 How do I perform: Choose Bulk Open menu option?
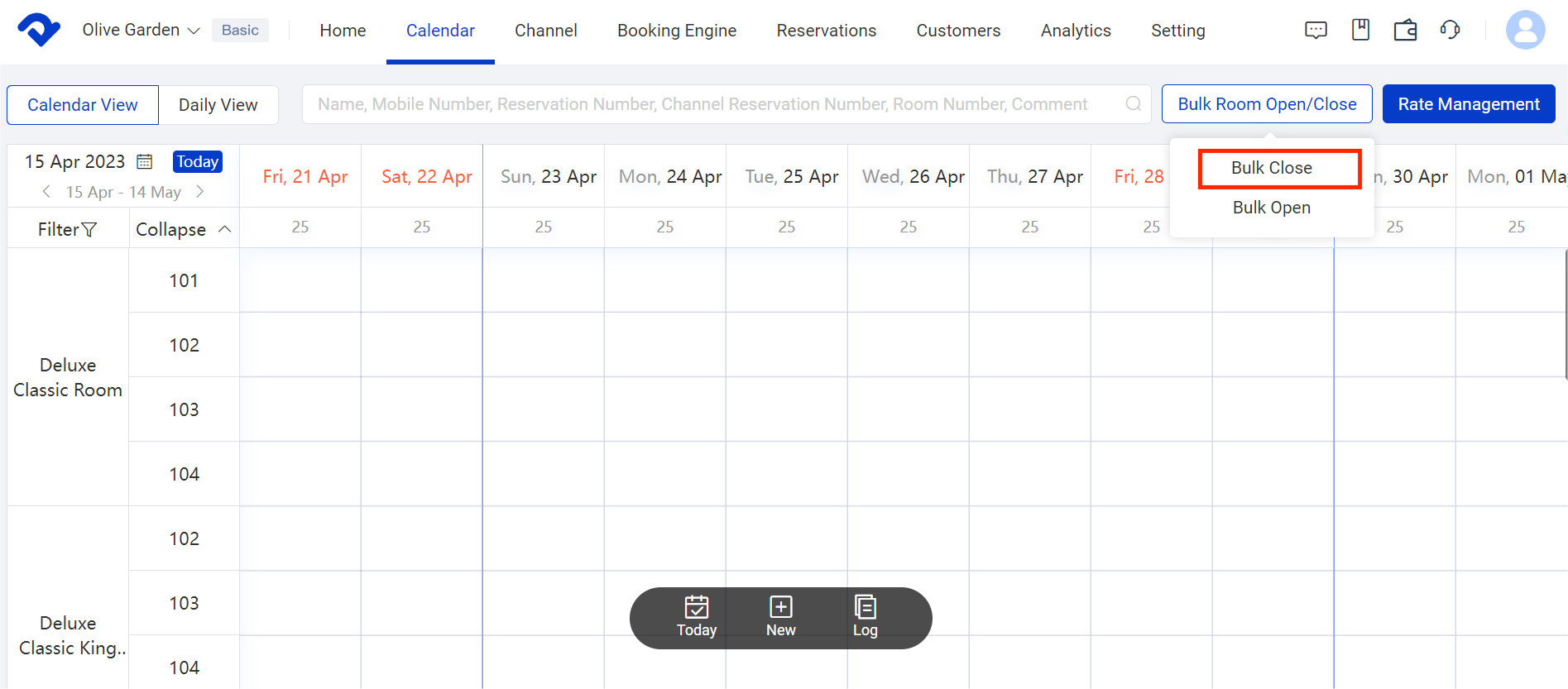pos(1271,208)
